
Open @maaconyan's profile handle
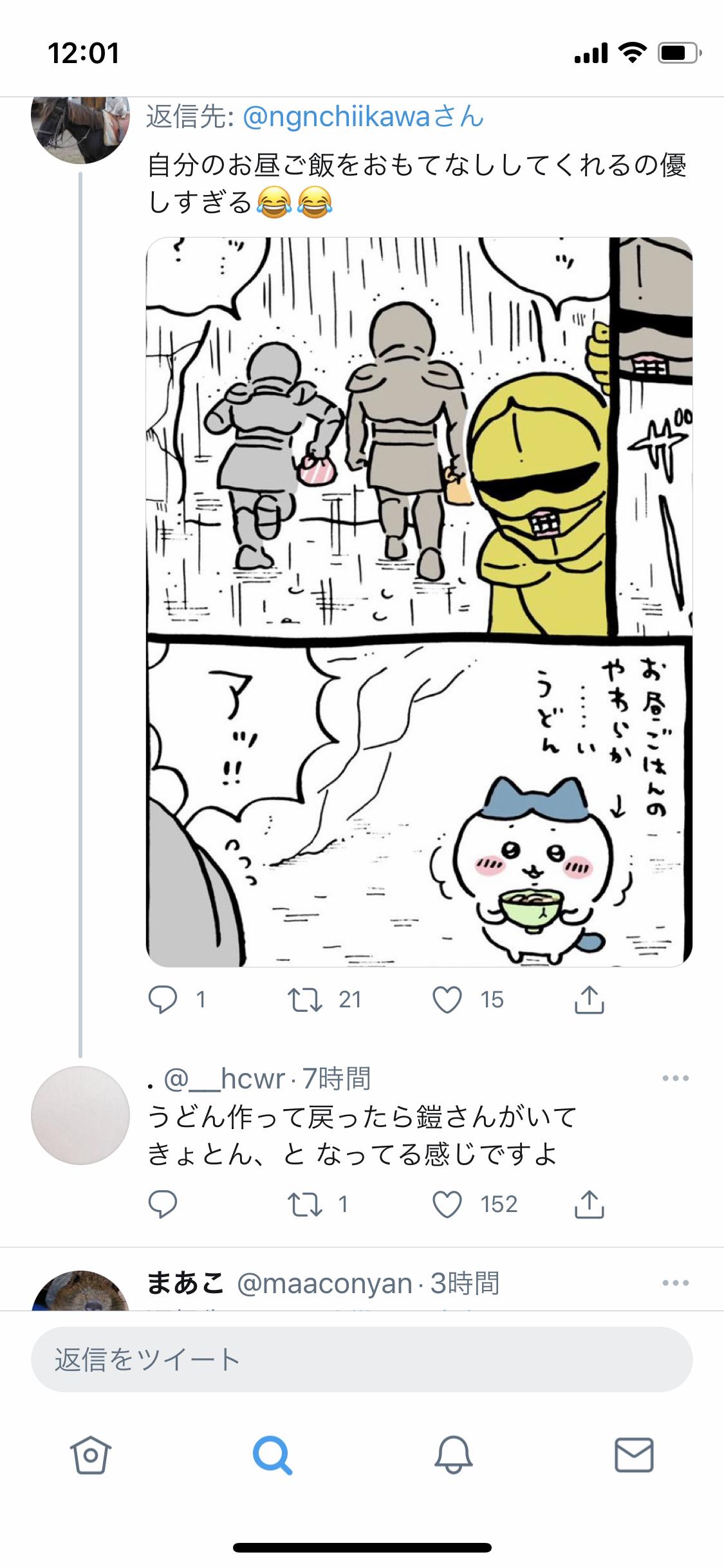click(324, 1283)
